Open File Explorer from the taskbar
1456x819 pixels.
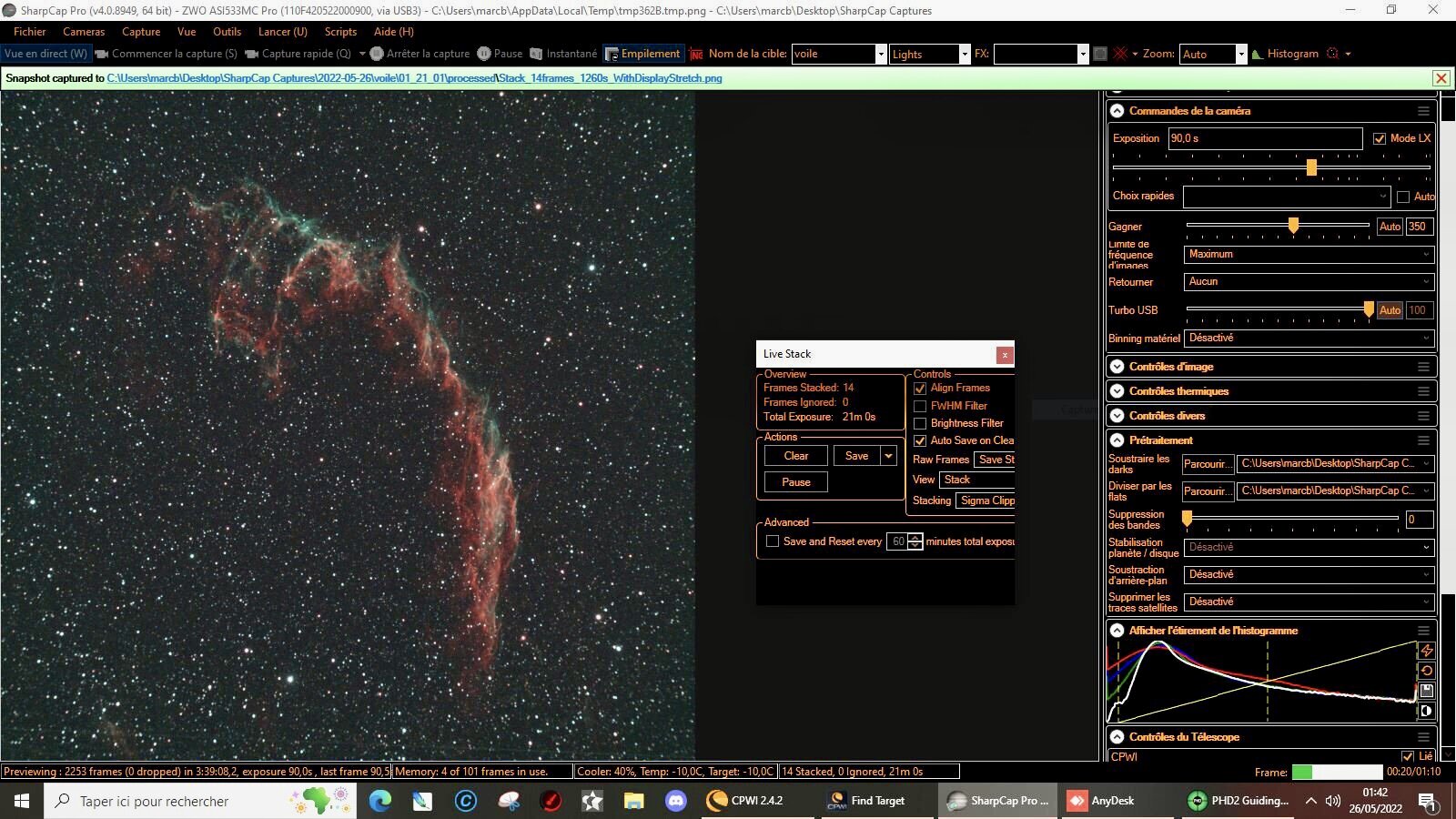633,801
